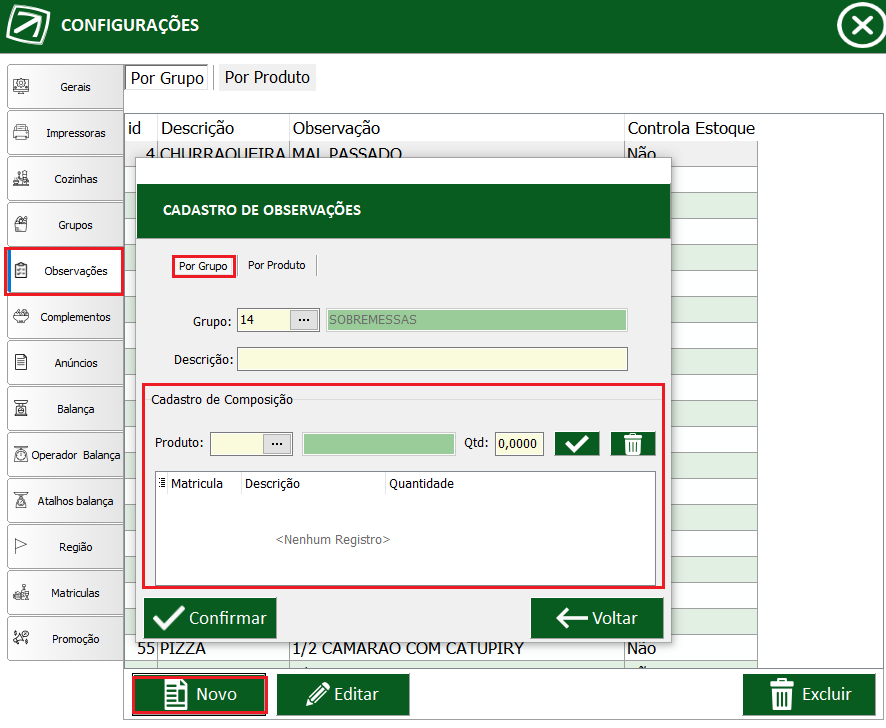This screenshot has width=886, height=728.
Task: Click the Qtd field showing 0,0000
Action: click(519, 444)
